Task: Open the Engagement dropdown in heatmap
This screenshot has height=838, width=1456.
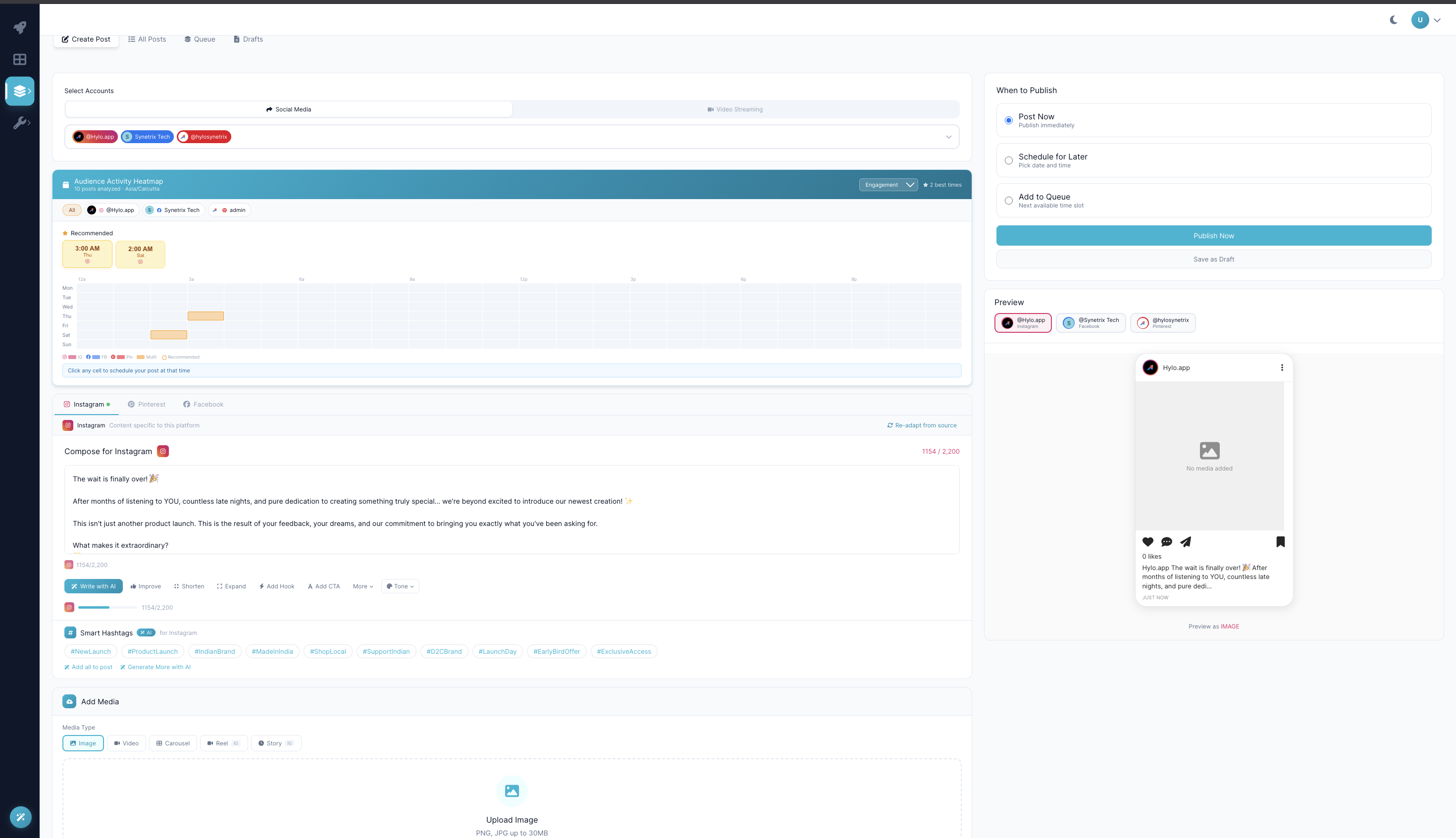Action: click(x=888, y=185)
